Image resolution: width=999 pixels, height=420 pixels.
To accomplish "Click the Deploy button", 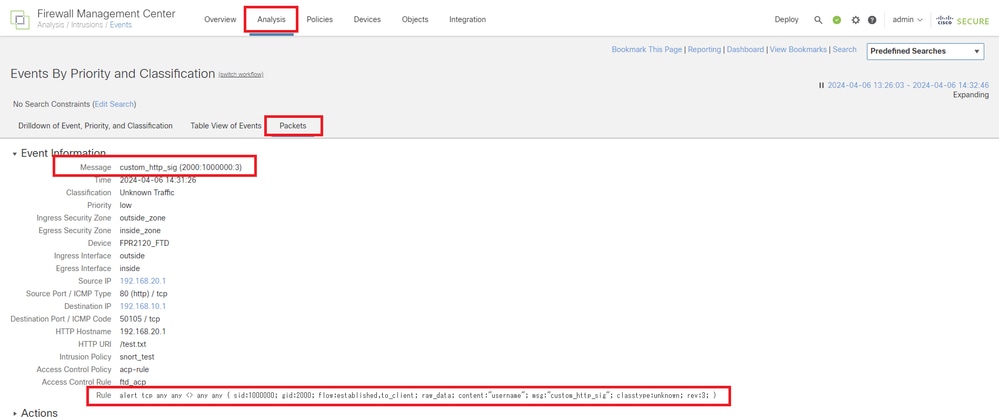I will click(786, 20).
